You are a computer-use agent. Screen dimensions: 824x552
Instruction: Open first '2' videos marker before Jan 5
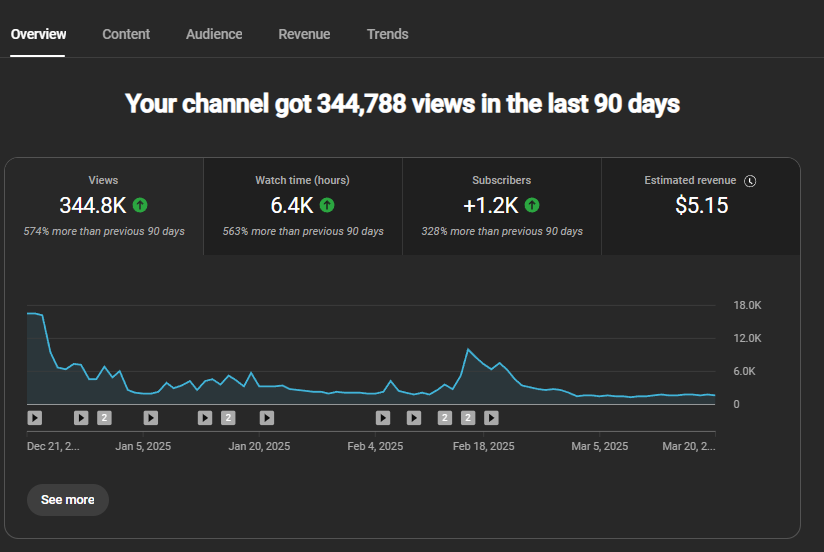click(104, 418)
